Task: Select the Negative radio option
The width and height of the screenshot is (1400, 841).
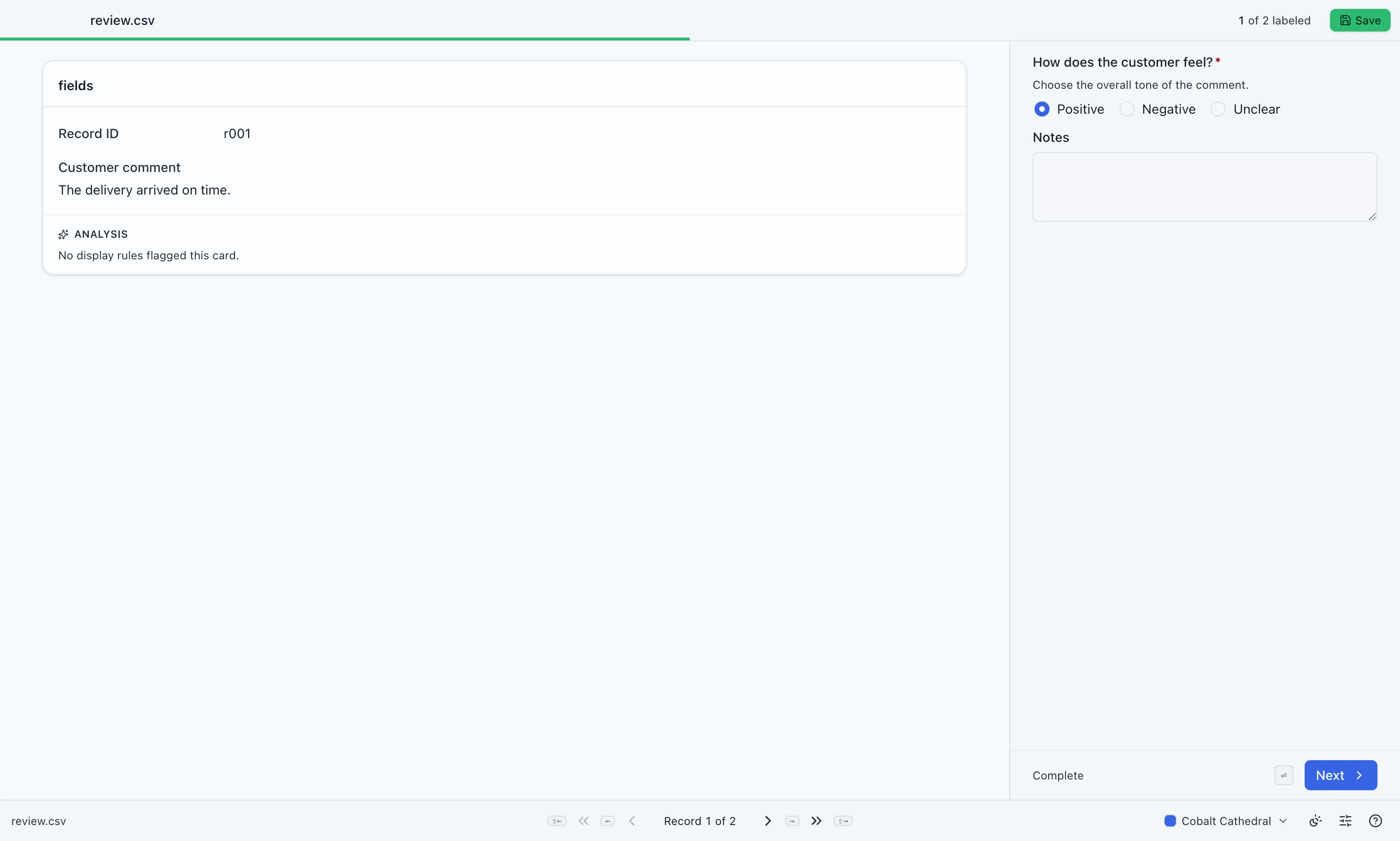Action: 1127,109
